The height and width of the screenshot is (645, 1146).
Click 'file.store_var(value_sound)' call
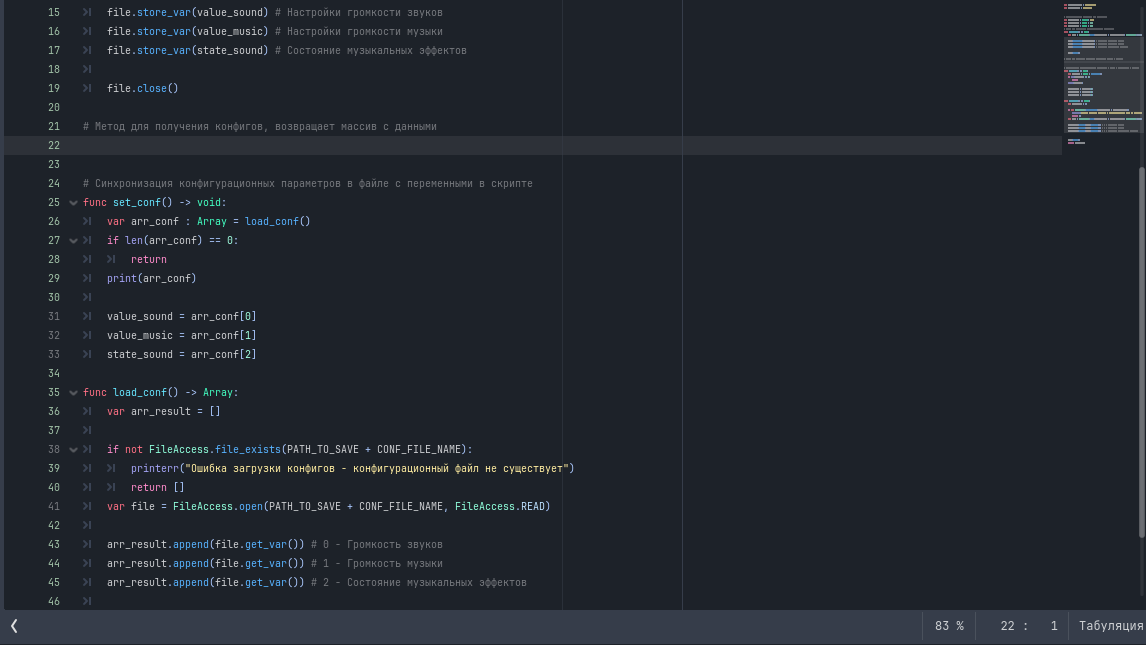pyautogui.click(x=188, y=12)
